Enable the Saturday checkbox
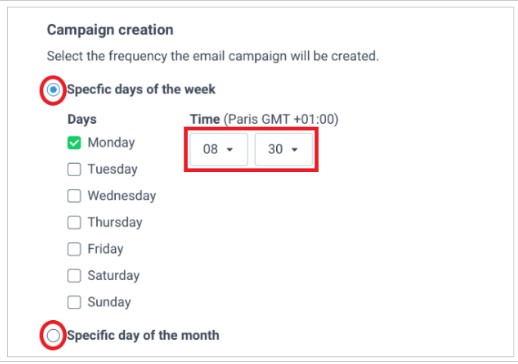 [x=74, y=276]
